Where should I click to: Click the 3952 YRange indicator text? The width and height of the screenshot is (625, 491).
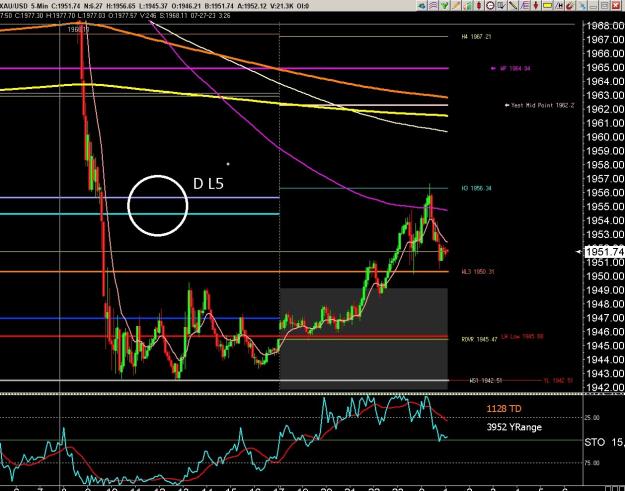pyautogui.click(x=514, y=427)
